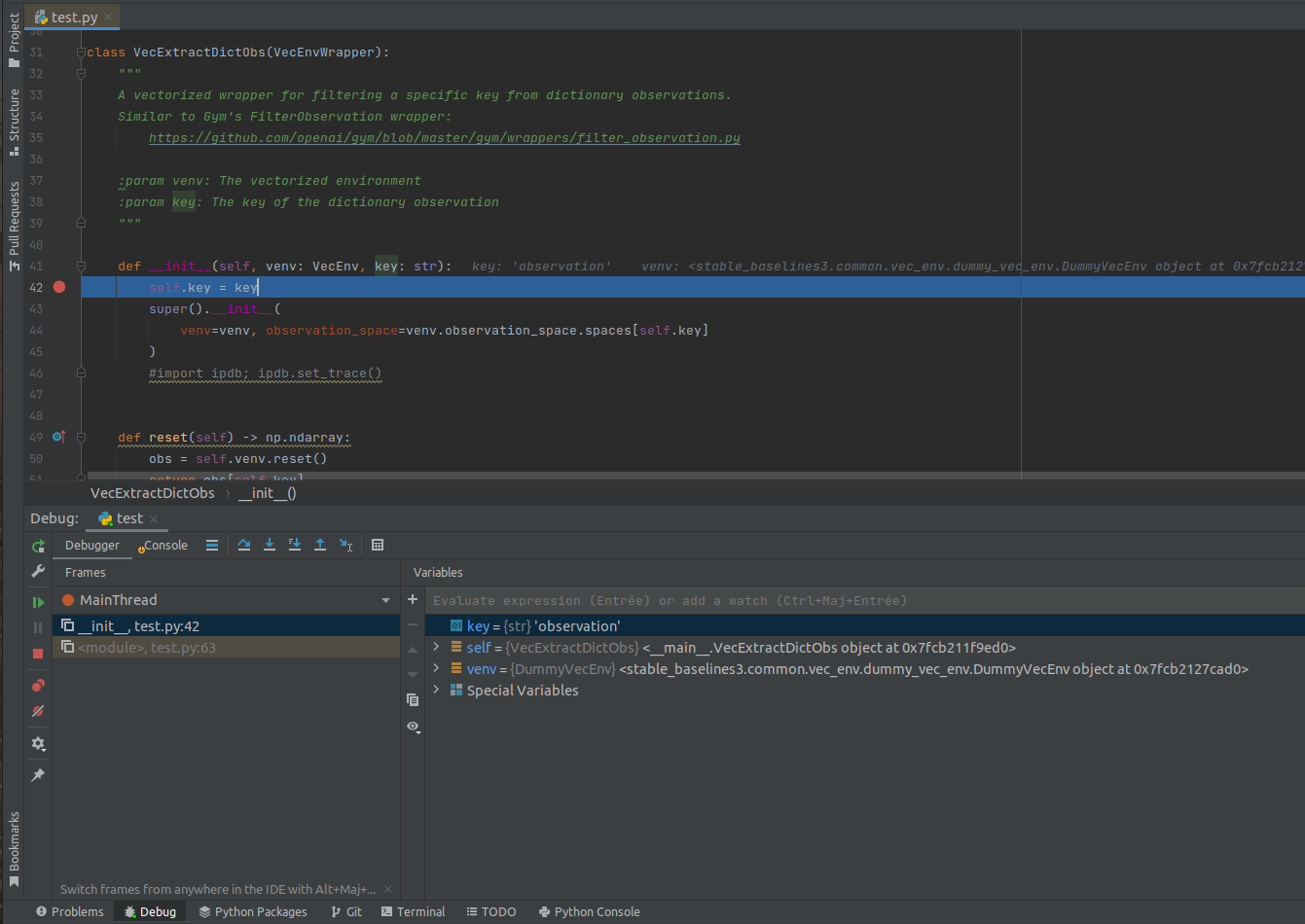This screenshot has height=924, width=1305.
Task: Open debugger settings wrench icon
Action: coord(38,571)
